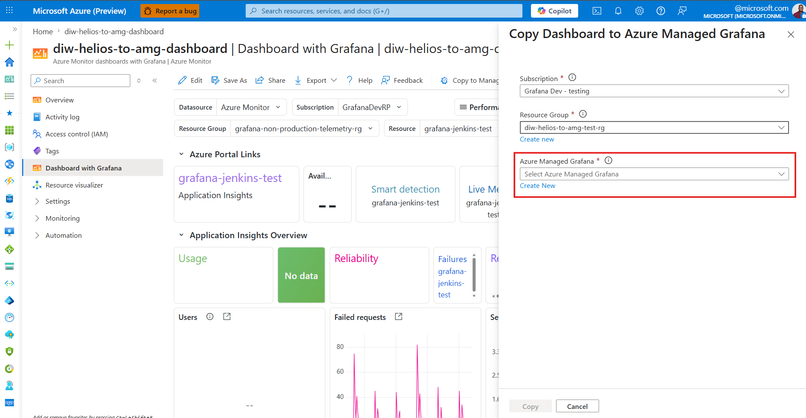
Task: Click in the portal search resources field
Action: coord(380,11)
